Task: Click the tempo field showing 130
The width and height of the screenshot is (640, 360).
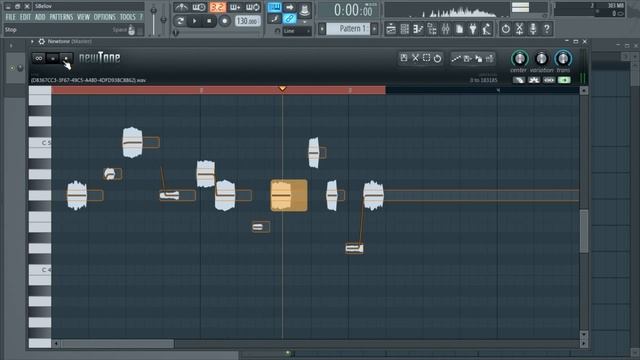Action: pyautogui.click(x=247, y=21)
